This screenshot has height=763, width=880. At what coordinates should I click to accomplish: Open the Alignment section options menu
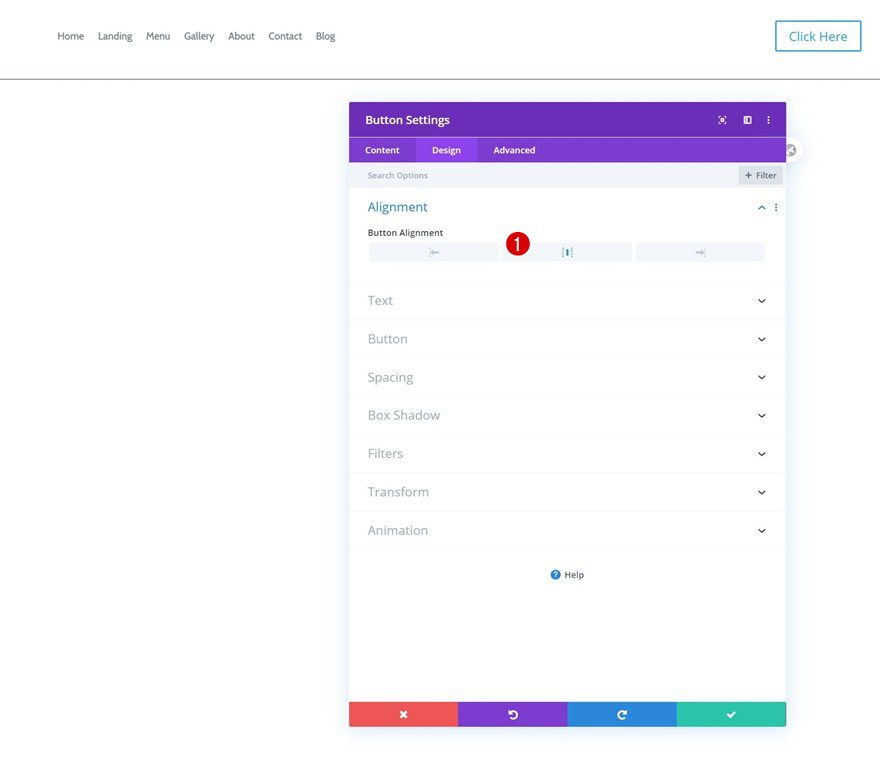(776, 207)
